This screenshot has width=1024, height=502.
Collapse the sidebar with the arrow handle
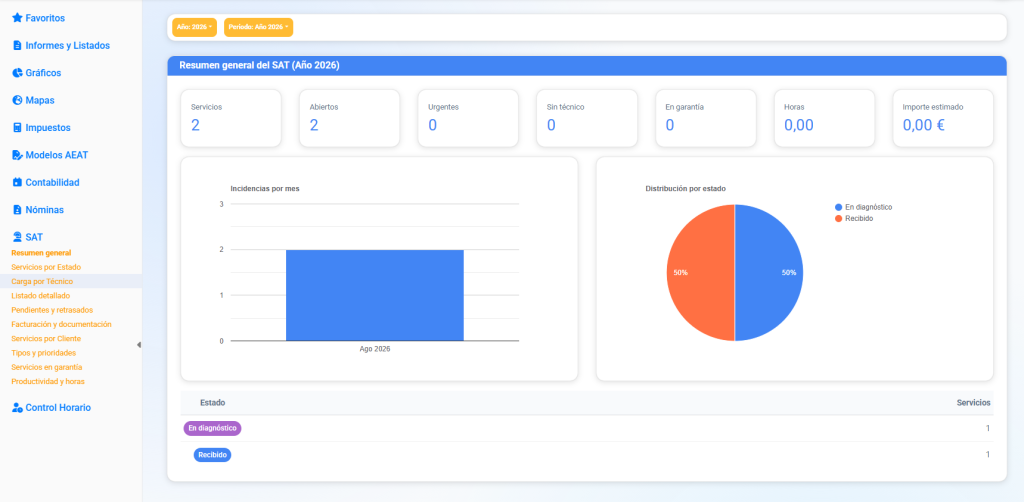pyautogui.click(x=138, y=345)
